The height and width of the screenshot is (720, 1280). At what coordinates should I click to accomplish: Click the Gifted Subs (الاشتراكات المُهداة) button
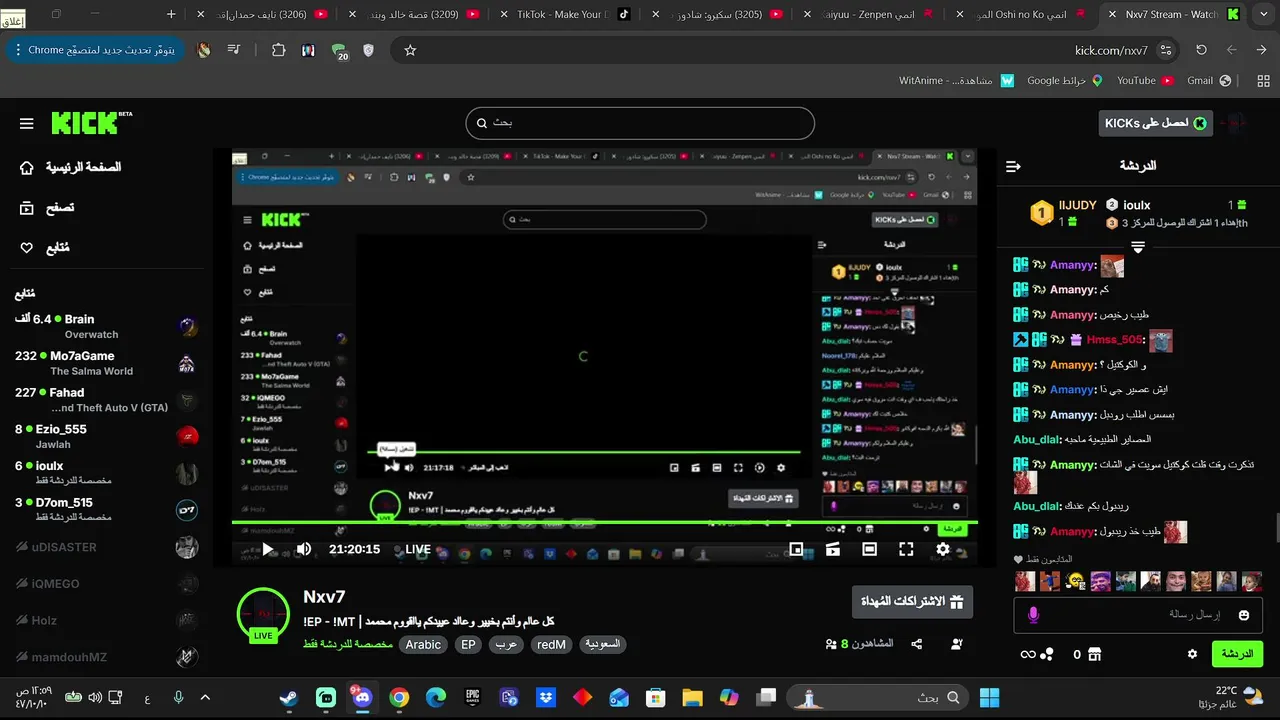pos(911,602)
